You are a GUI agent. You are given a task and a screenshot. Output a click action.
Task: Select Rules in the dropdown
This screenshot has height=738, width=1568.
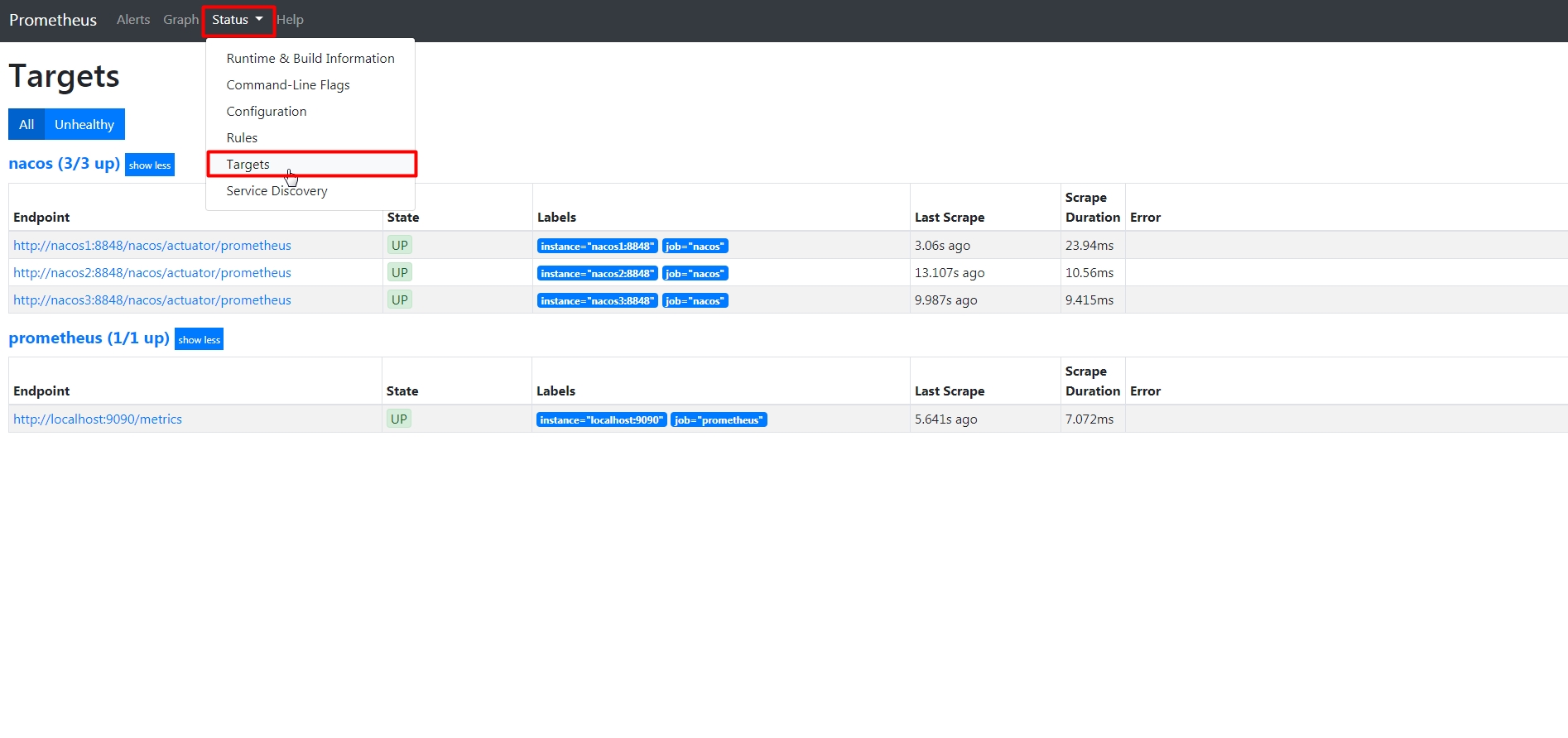310,138
